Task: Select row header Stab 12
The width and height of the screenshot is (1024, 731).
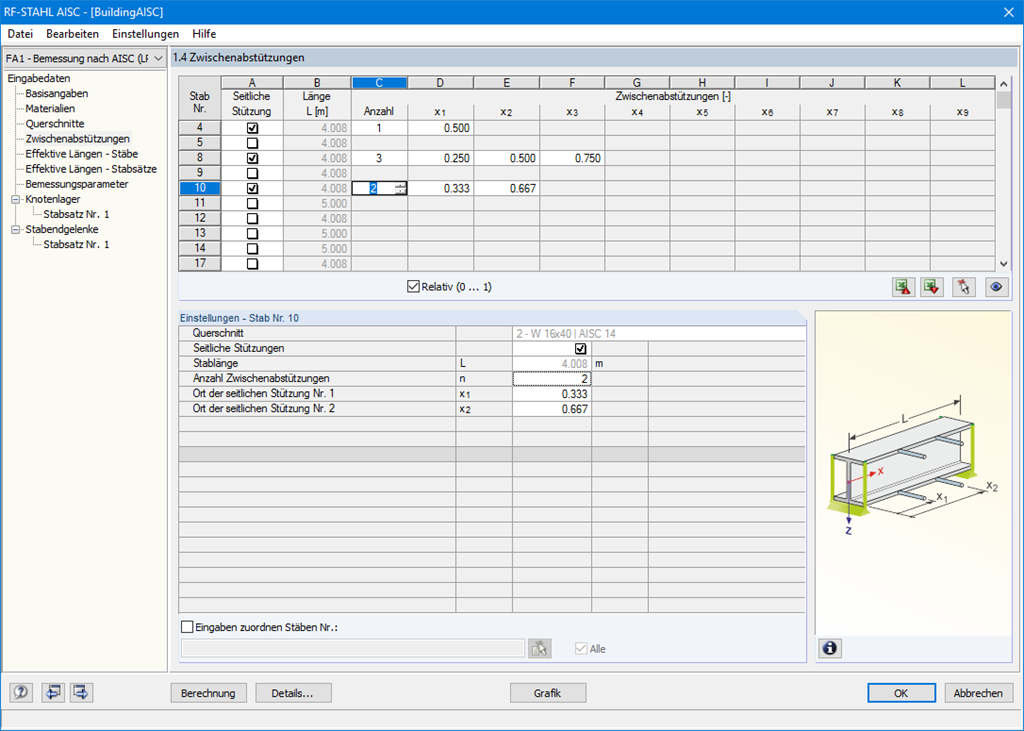Action: click(x=200, y=218)
